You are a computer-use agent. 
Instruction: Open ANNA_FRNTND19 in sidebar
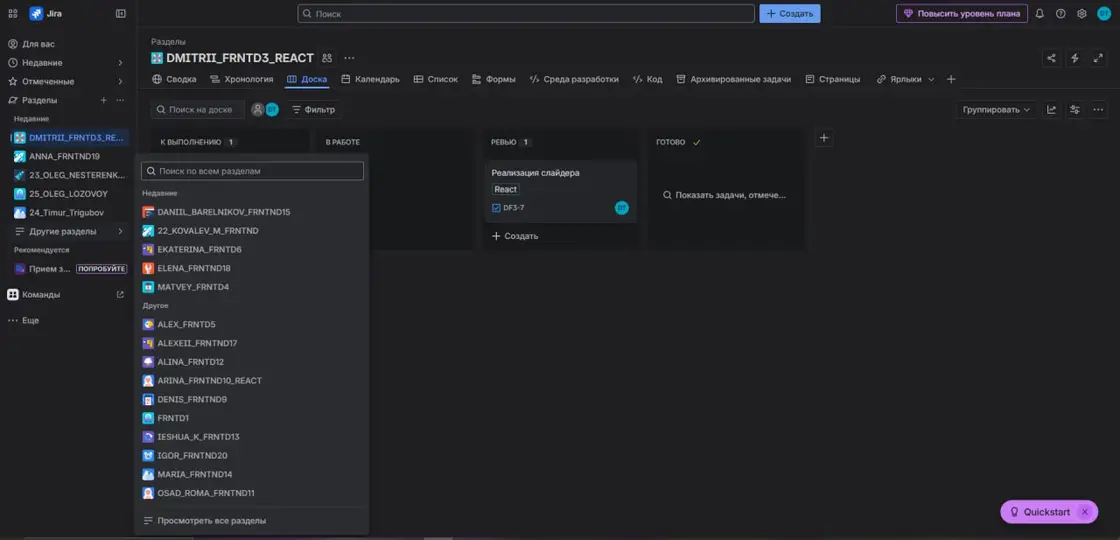69,156
